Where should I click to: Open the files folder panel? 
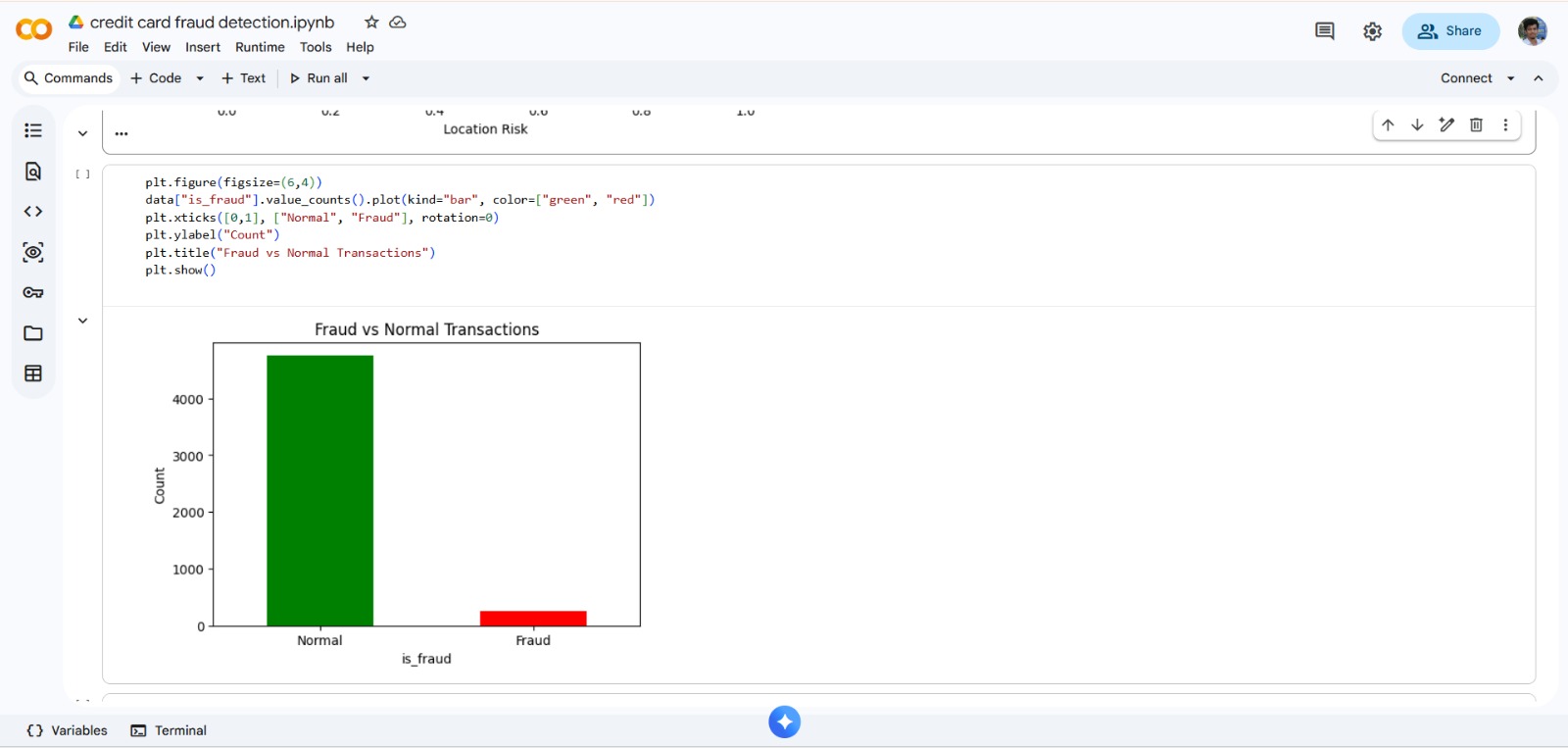[x=33, y=333]
